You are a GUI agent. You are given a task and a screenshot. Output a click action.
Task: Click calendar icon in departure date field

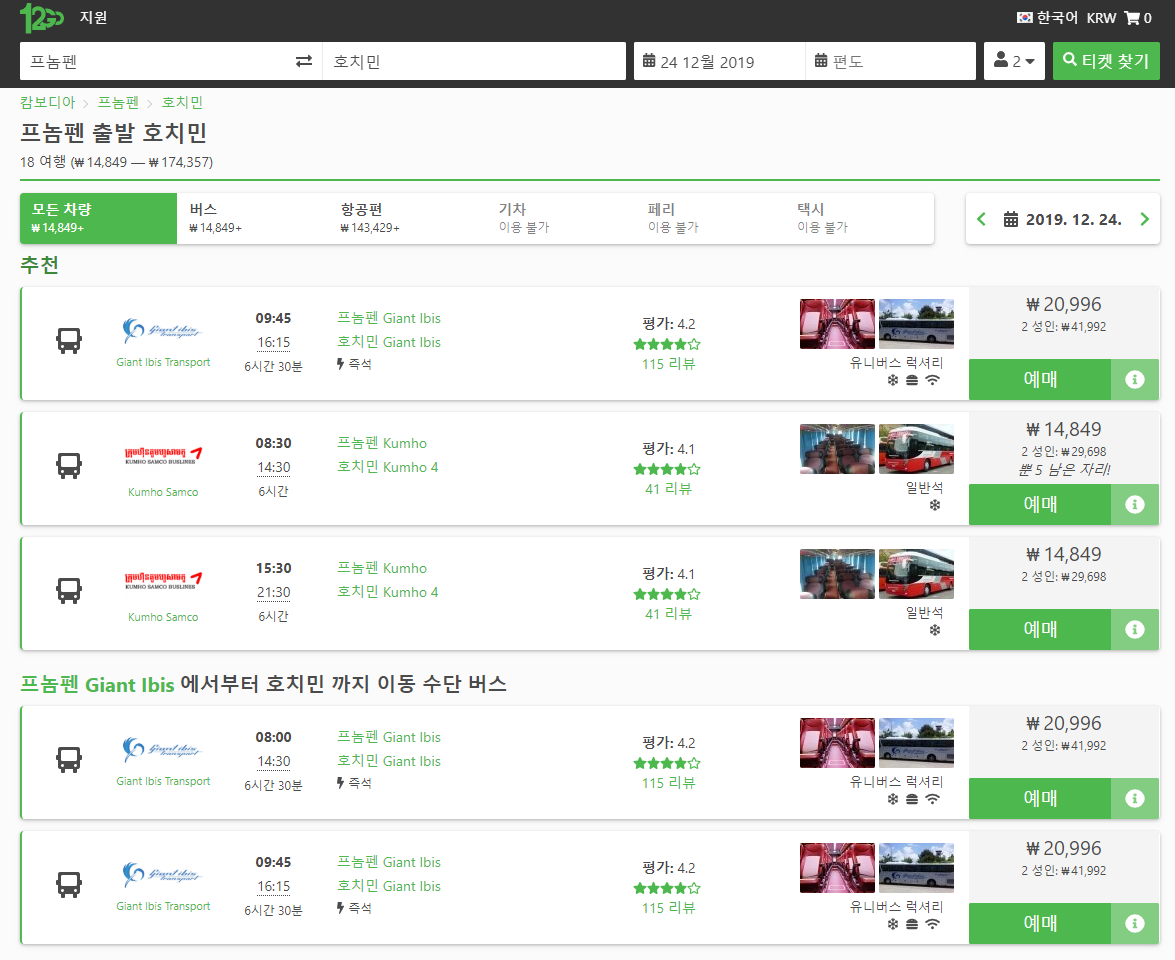tap(649, 61)
